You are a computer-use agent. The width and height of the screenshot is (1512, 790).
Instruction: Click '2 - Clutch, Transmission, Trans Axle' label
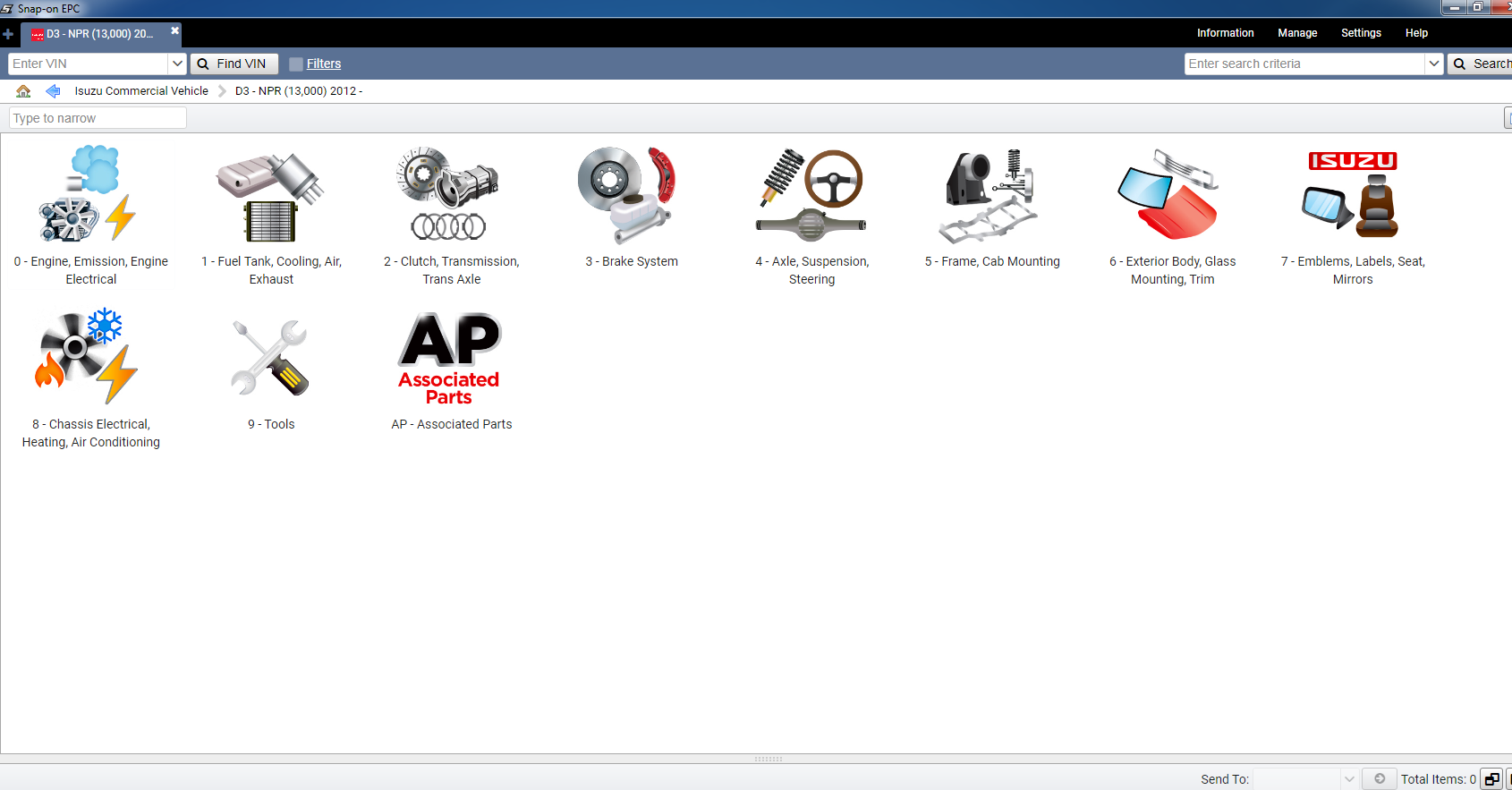click(x=452, y=270)
